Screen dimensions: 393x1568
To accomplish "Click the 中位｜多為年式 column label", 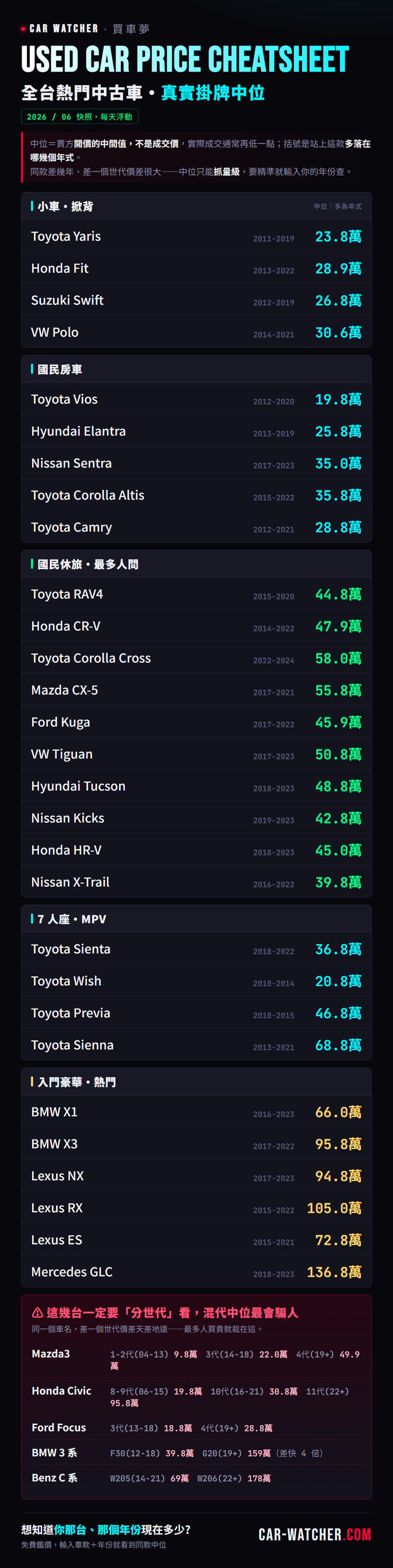I will 338,206.
